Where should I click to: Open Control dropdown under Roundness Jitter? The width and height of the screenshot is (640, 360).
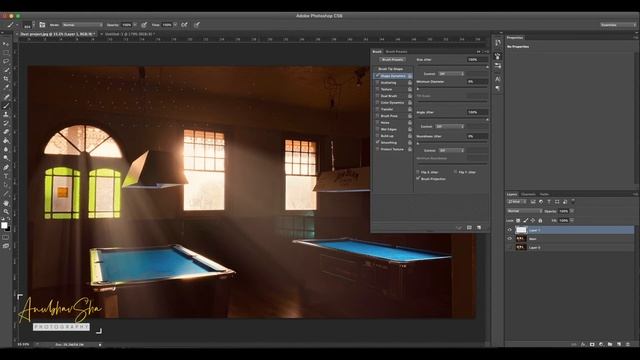pos(451,150)
